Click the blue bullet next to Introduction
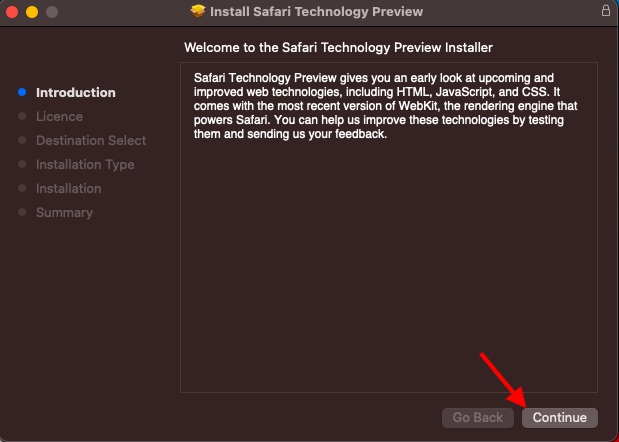 point(22,92)
